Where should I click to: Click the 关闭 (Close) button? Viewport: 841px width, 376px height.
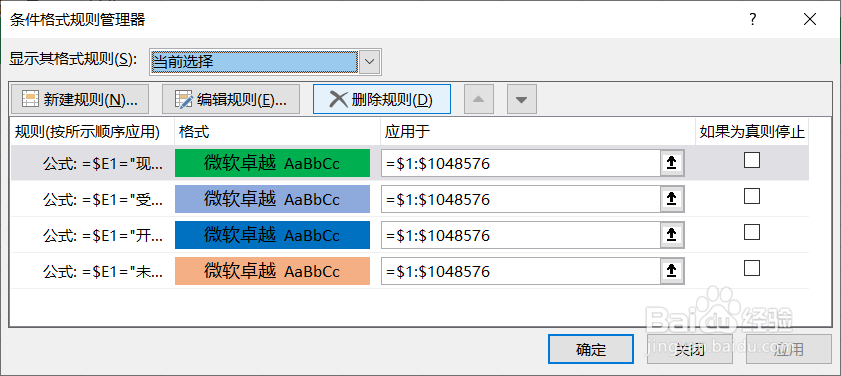(690, 350)
